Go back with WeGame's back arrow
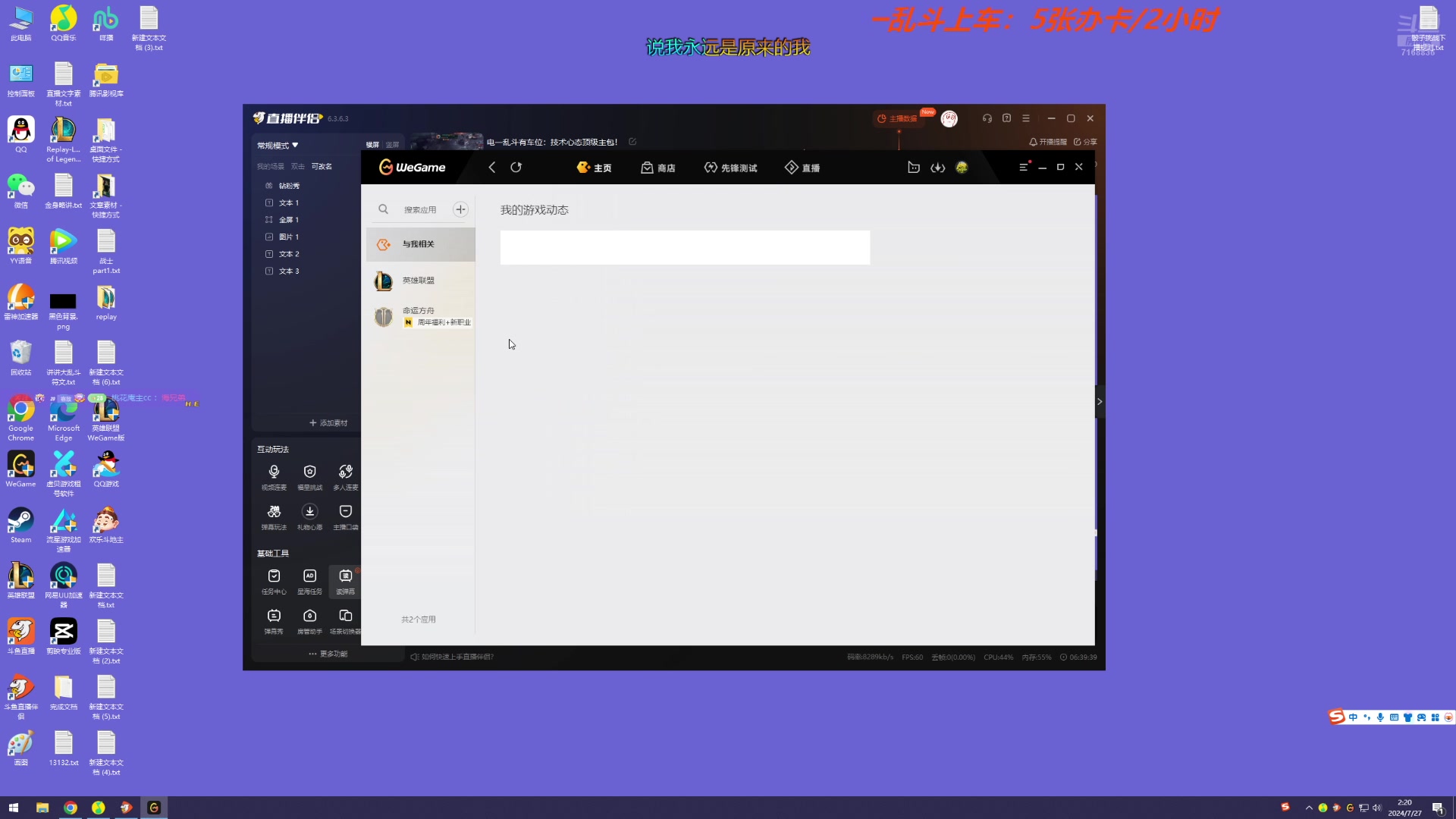This screenshot has height=819, width=1456. 491,168
